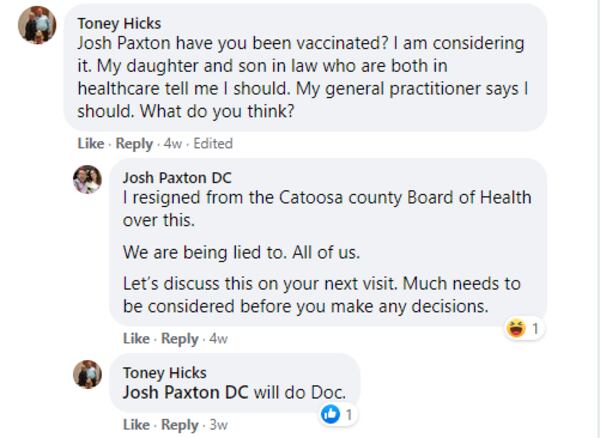600x438 pixels.
Task: Click the reaction count beside the laughing emoji
Action: pyautogui.click(x=535, y=328)
